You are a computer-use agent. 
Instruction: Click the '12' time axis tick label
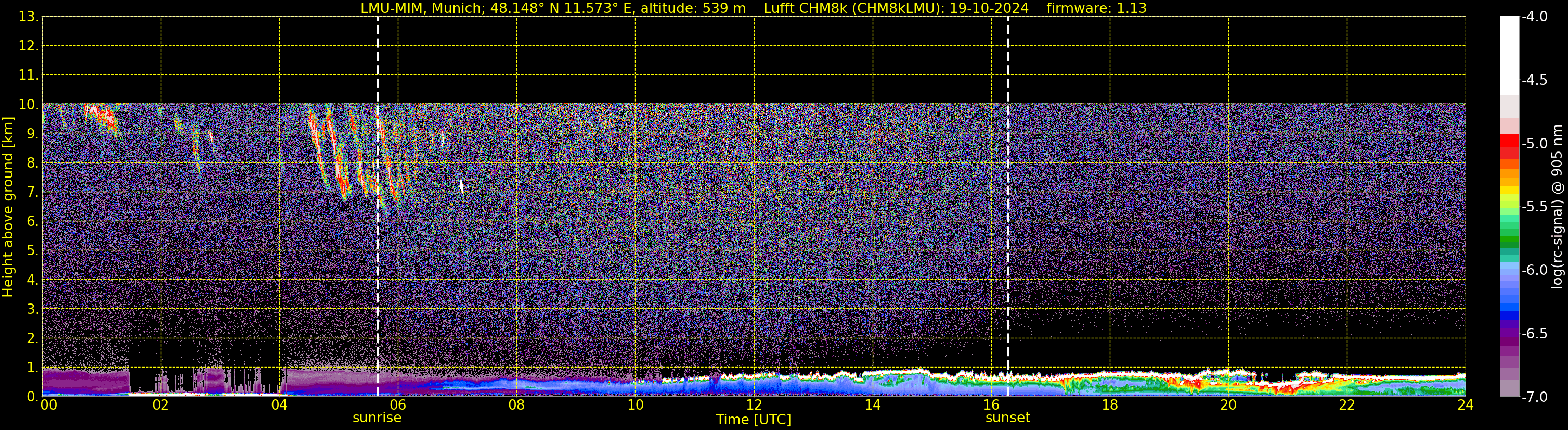coord(754,405)
